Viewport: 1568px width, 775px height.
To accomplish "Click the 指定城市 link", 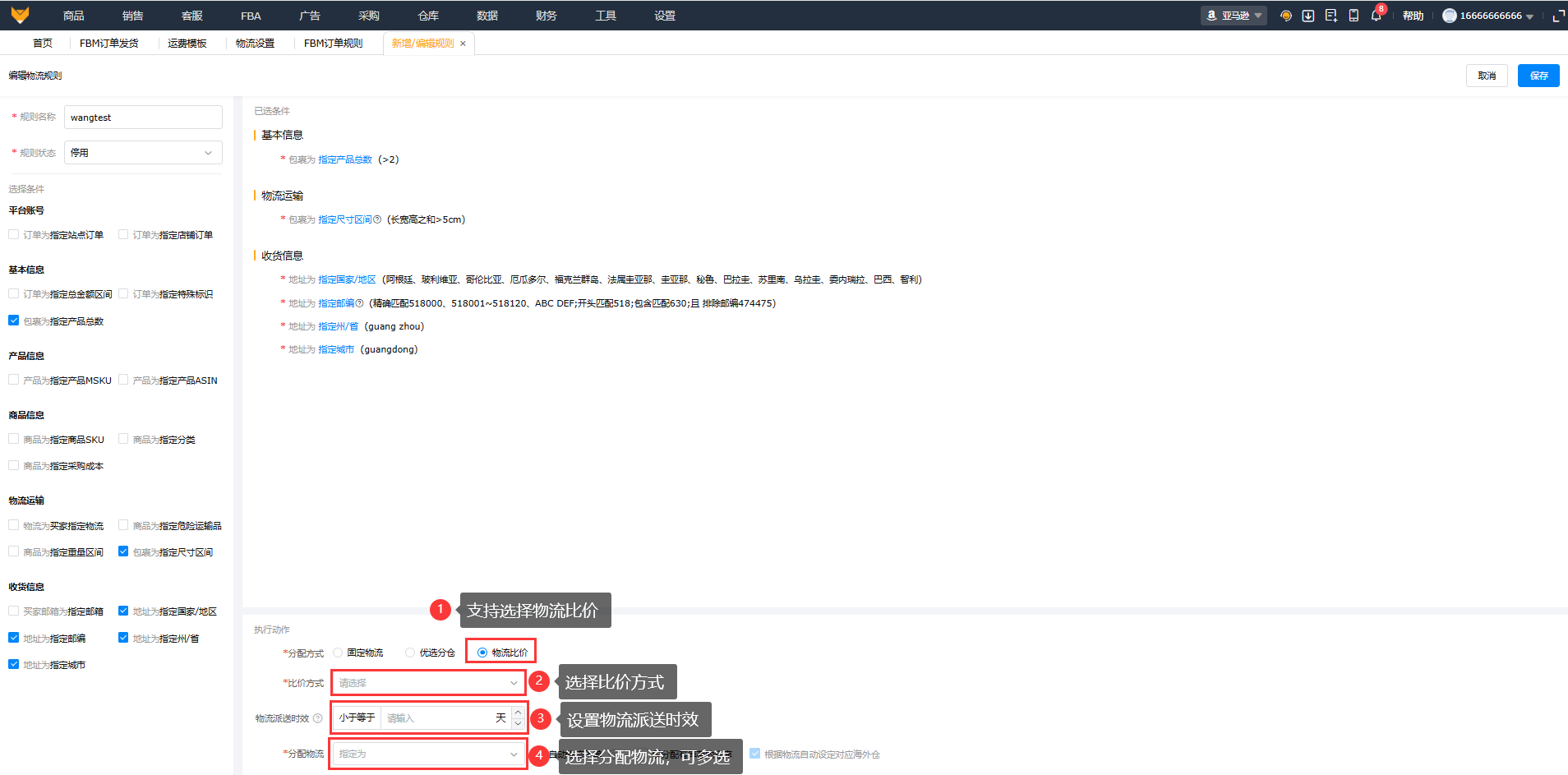I will coord(336,349).
